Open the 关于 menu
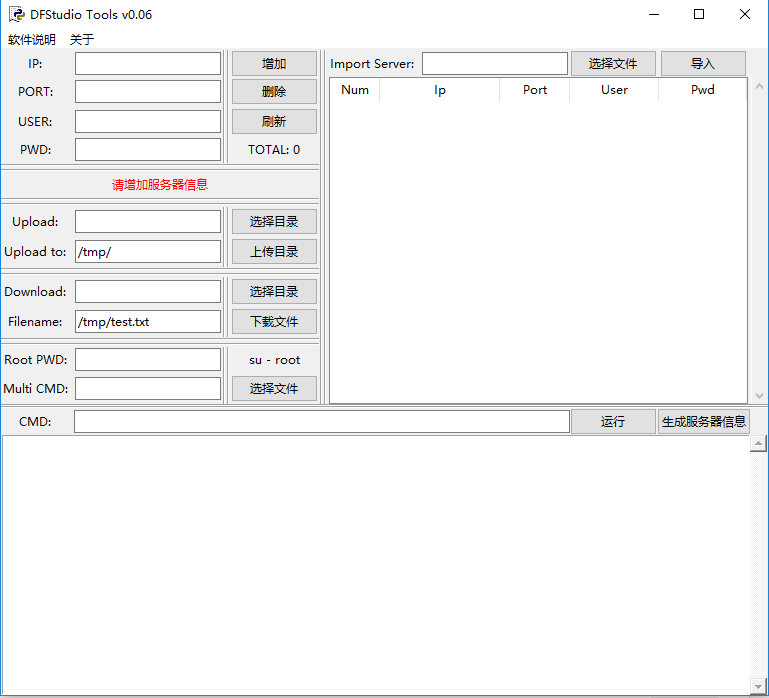 pos(81,39)
